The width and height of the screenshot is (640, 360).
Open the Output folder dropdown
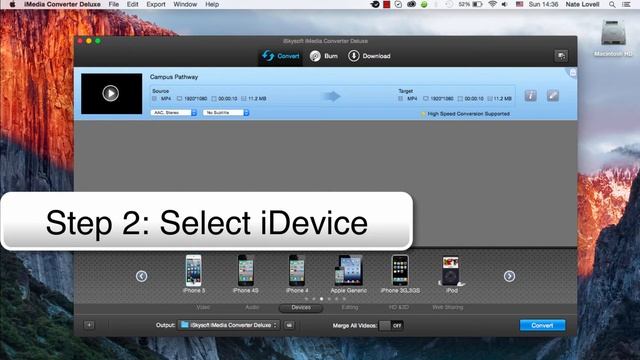coord(229,325)
